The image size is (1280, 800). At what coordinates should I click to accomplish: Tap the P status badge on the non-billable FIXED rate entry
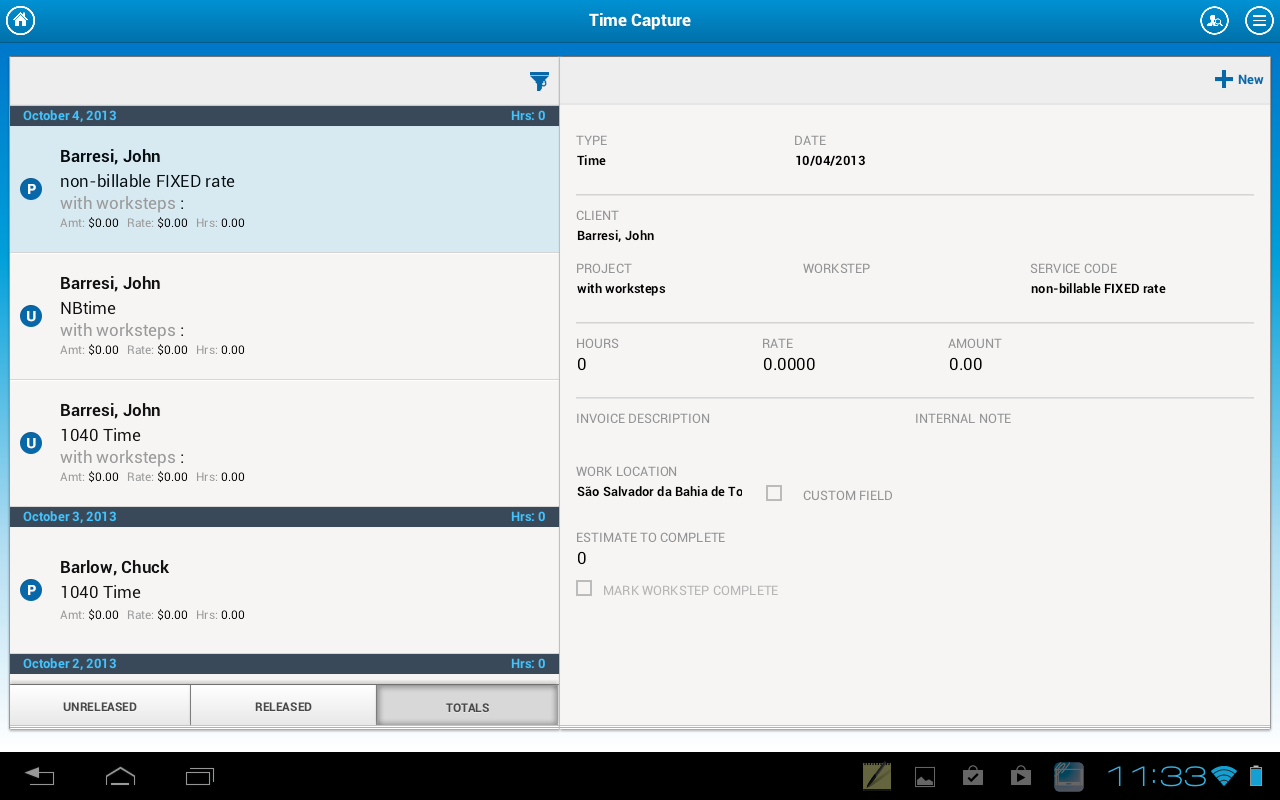pyautogui.click(x=31, y=189)
